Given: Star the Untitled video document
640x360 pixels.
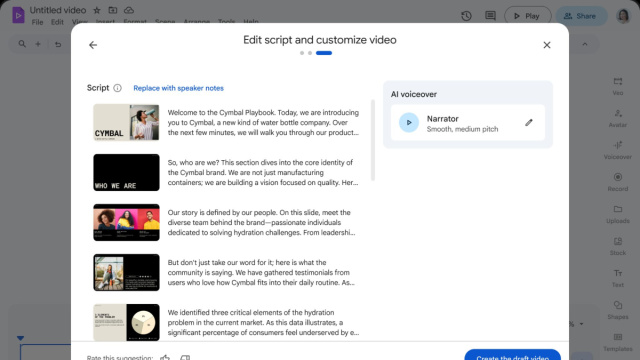Looking at the screenshot, I should coord(97,10).
